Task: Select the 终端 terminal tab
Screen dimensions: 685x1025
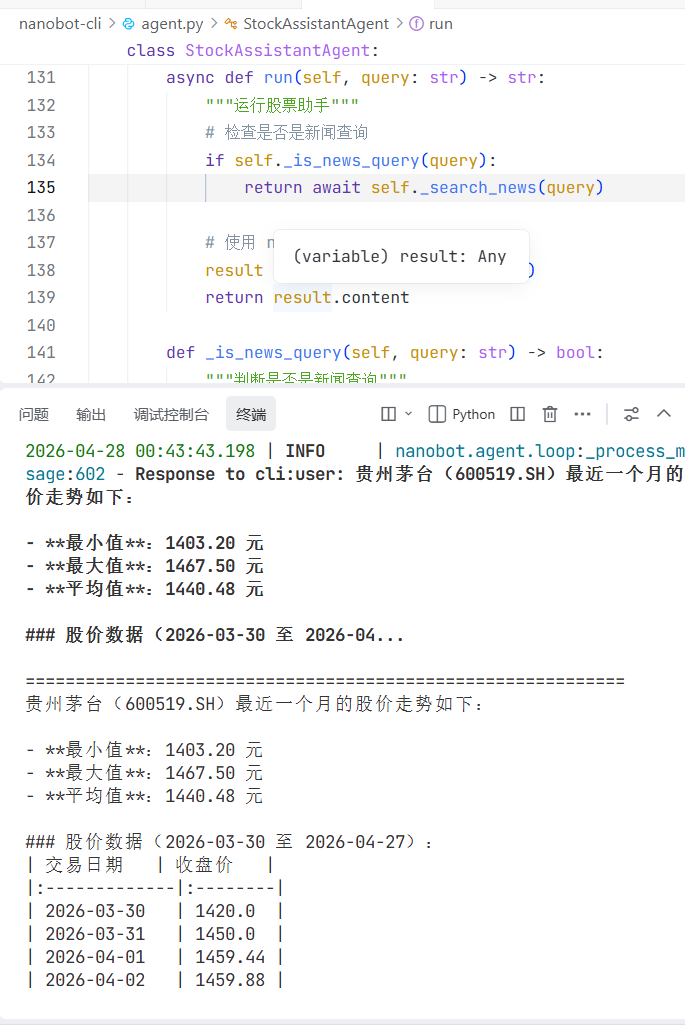Action: click(251, 414)
